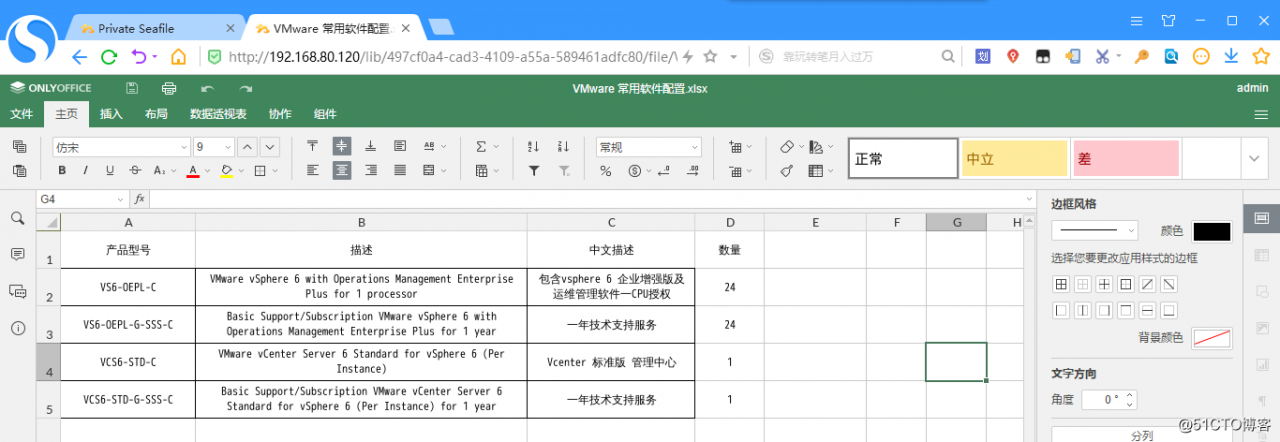Sort descending Z to A
The image size is (1280, 442).
[x=563, y=147]
